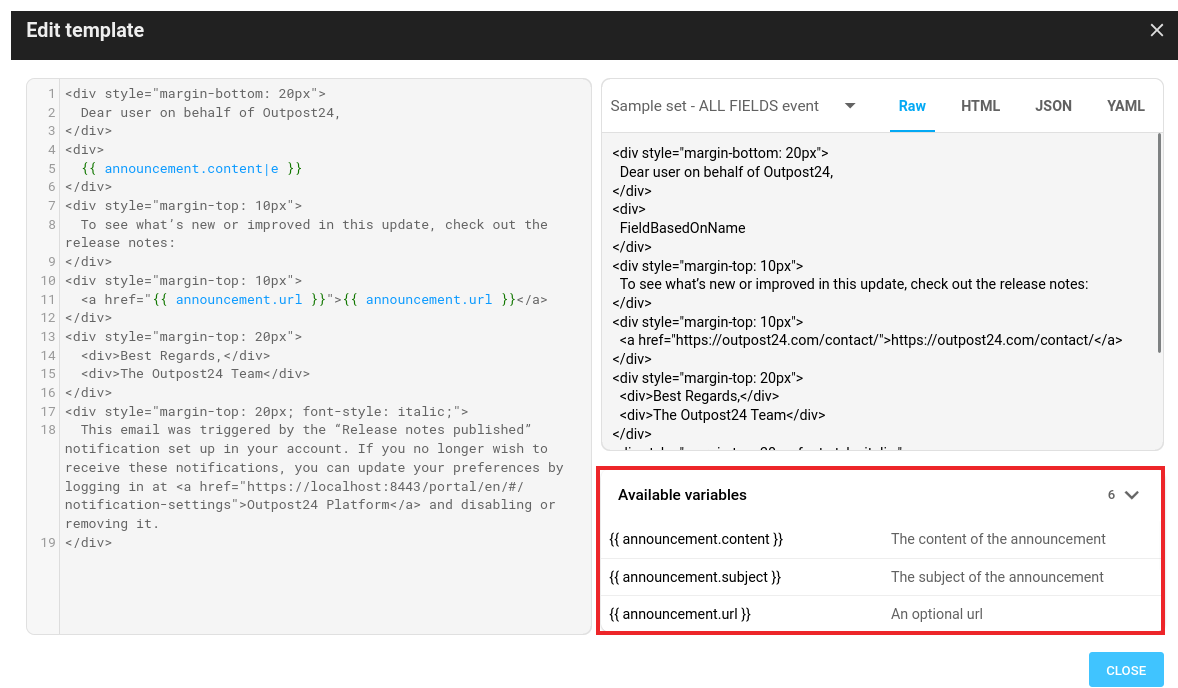Screen dimensions: 1178x688
Task: Collapse the Available variables chevron
Action: (1132, 495)
